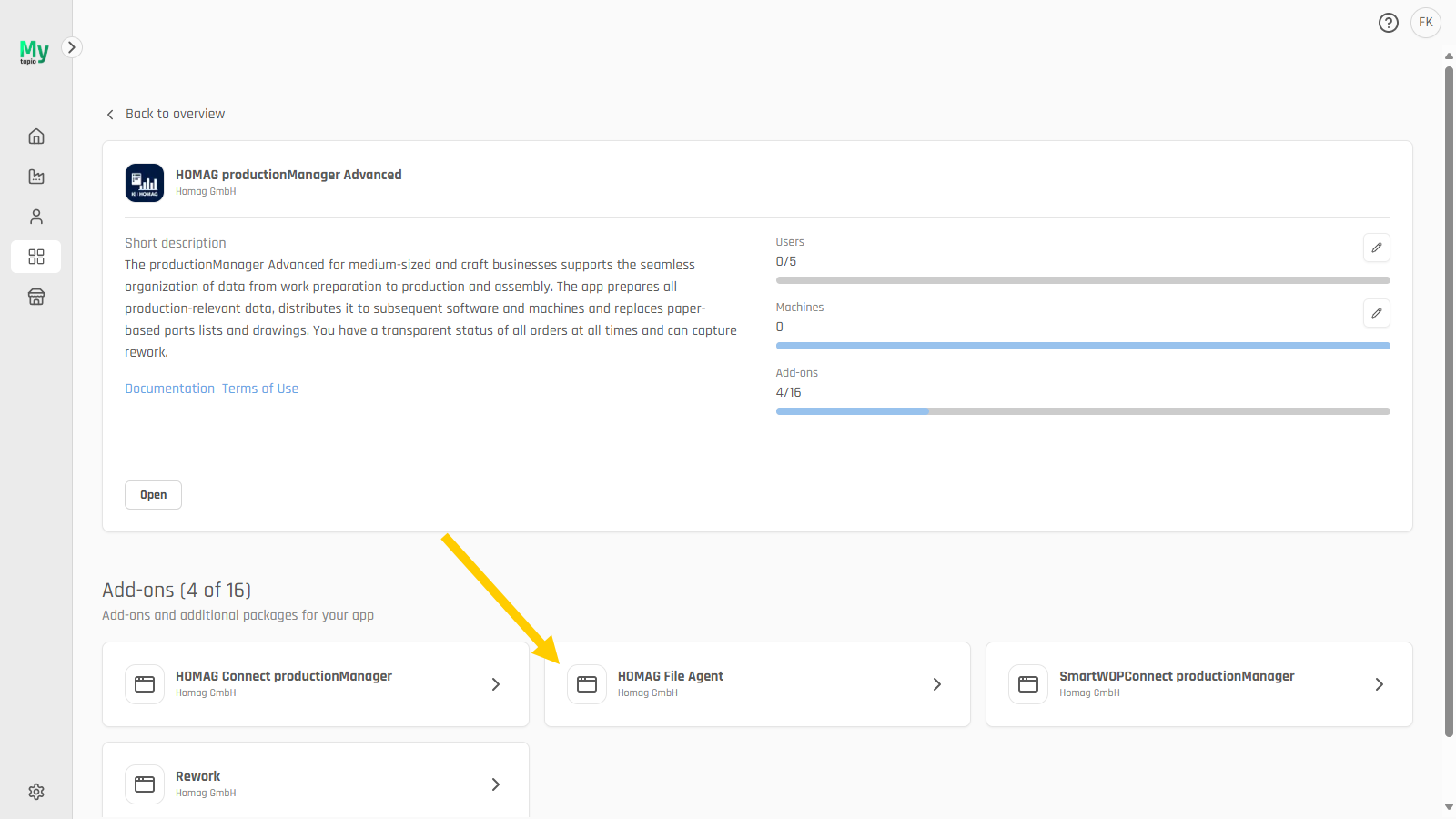Viewport: 1456px width, 819px height.
Task: Go back to overview
Action: pyautogui.click(x=175, y=114)
